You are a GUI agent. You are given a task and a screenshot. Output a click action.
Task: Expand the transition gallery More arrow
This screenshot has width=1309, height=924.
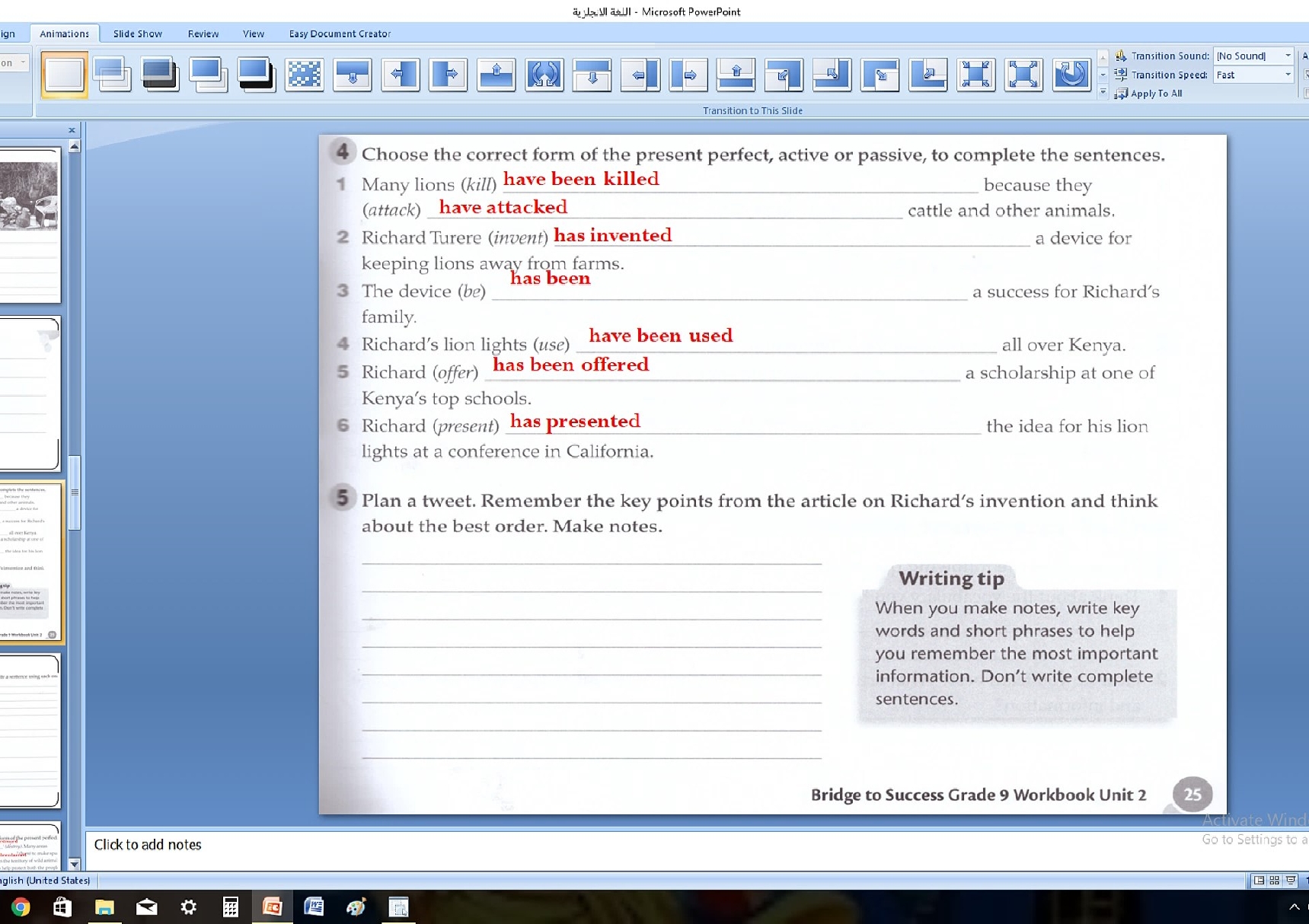(1103, 93)
